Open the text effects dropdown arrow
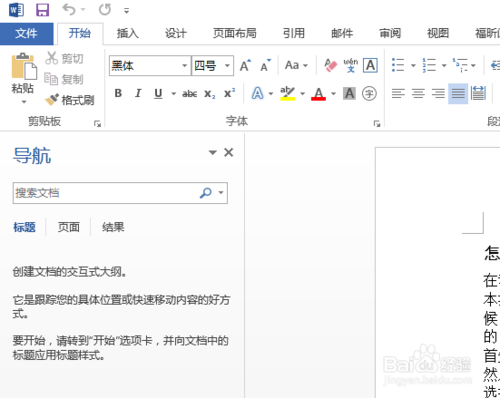The height and width of the screenshot is (398, 500). pyautogui.click(x=271, y=94)
